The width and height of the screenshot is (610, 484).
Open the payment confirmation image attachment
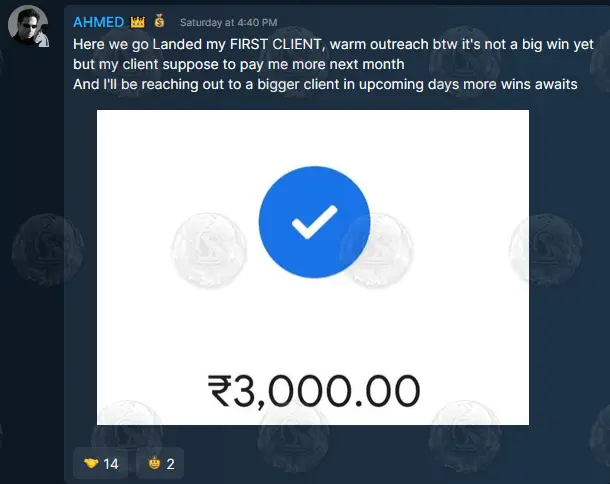pyautogui.click(x=313, y=267)
